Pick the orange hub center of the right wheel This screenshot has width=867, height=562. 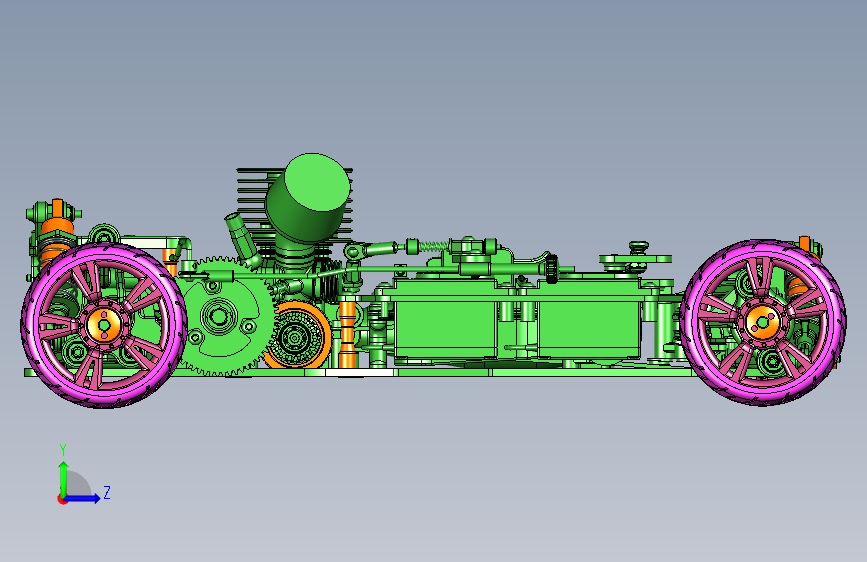tap(762, 322)
